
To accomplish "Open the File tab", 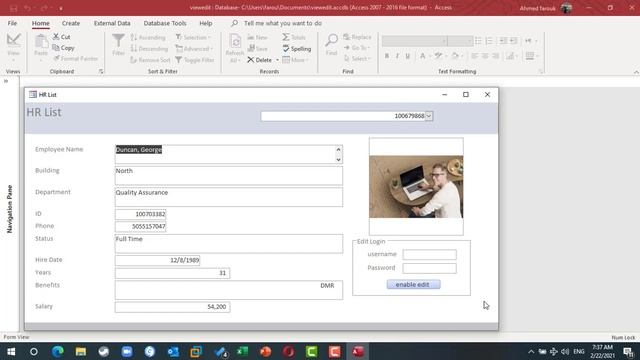I will coord(12,23).
